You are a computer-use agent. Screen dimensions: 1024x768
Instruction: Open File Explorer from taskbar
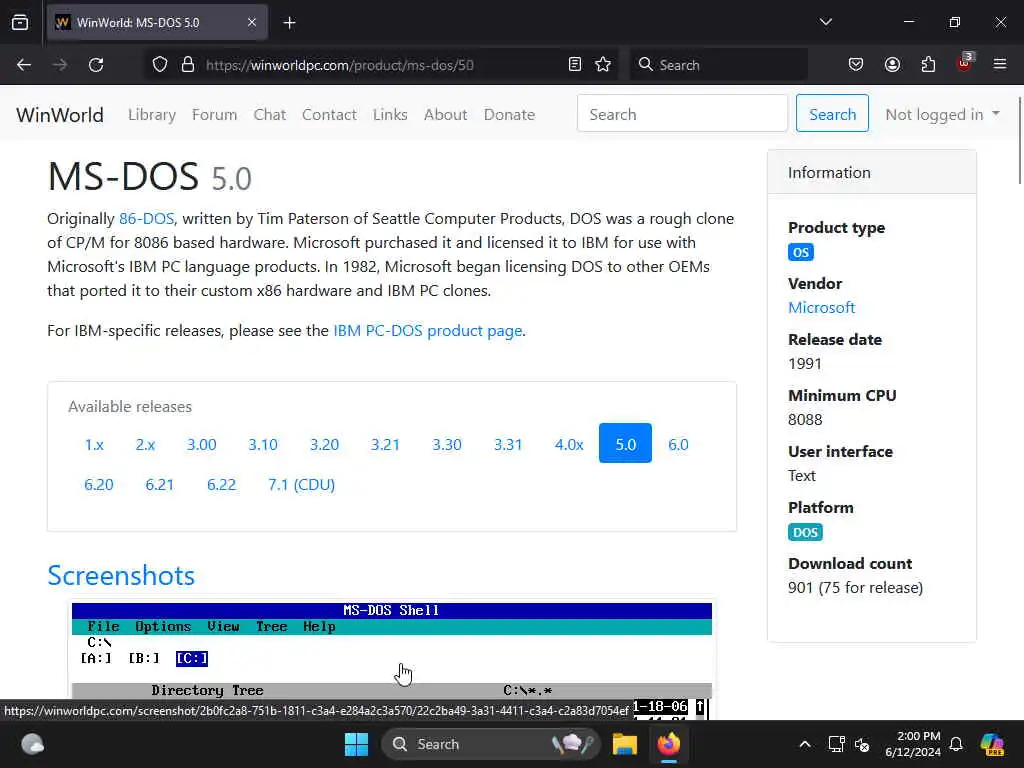[x=624, y=744]
